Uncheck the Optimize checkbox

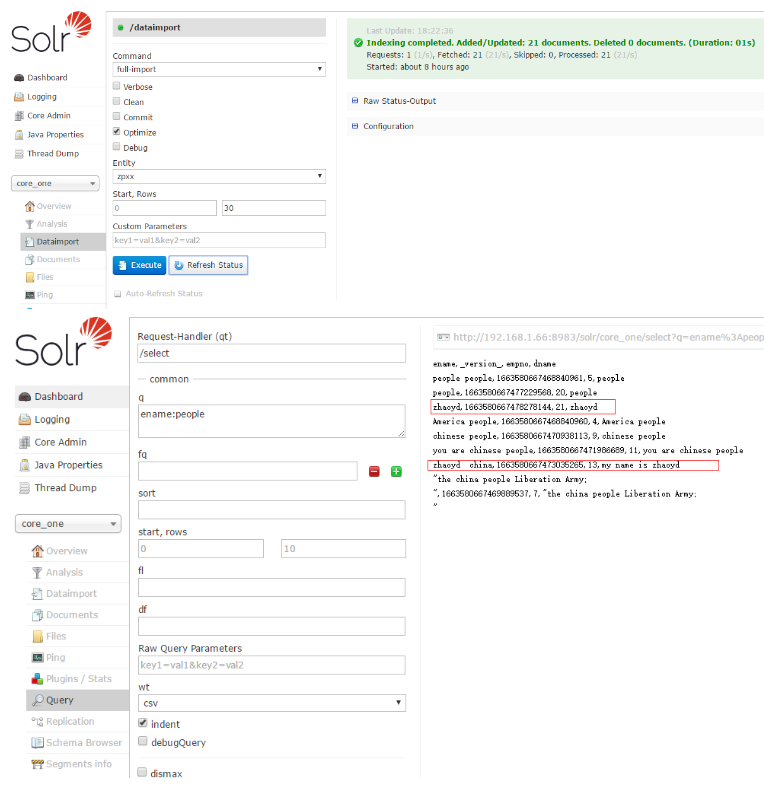click(x=117, y=132)
